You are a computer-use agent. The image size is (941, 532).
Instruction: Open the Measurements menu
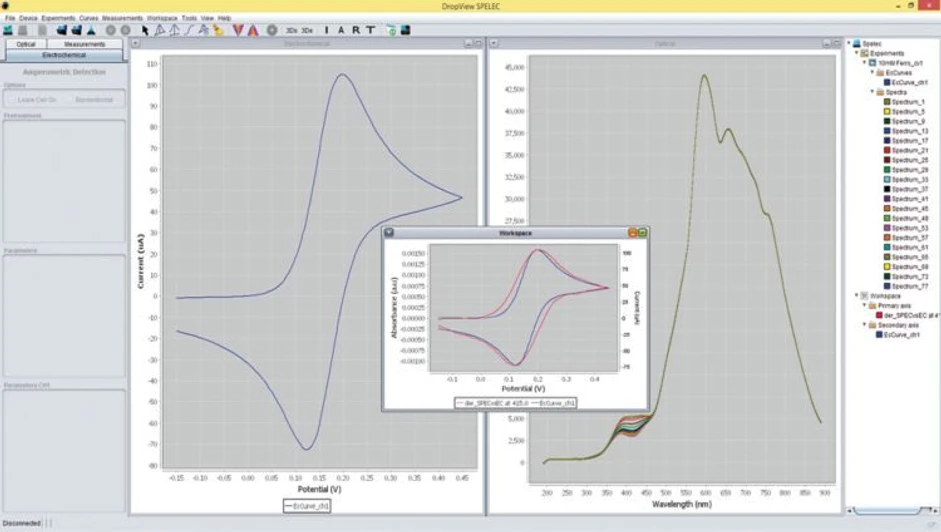coord(122,18)
